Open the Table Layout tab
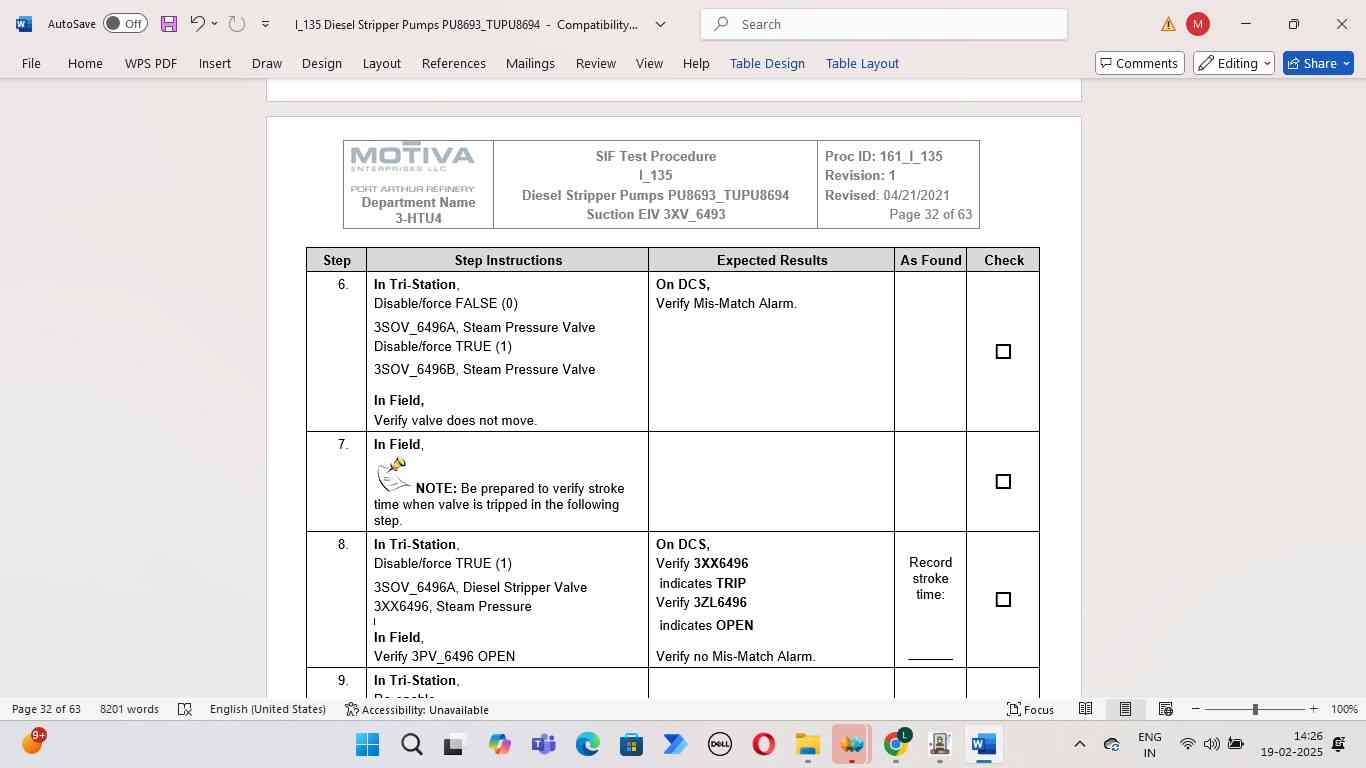Image resolution: width=1366 pixels, height=768 pixels. click(x=862, y=63)
